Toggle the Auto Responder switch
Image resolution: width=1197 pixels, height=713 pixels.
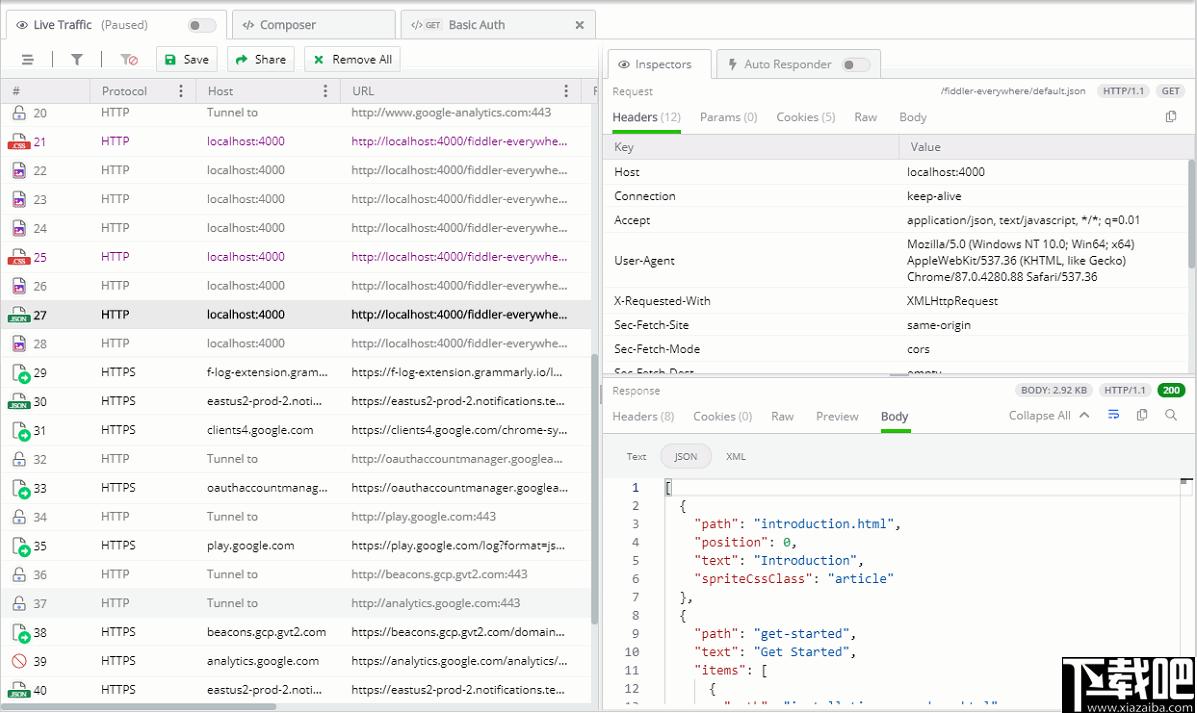[856, 65]
